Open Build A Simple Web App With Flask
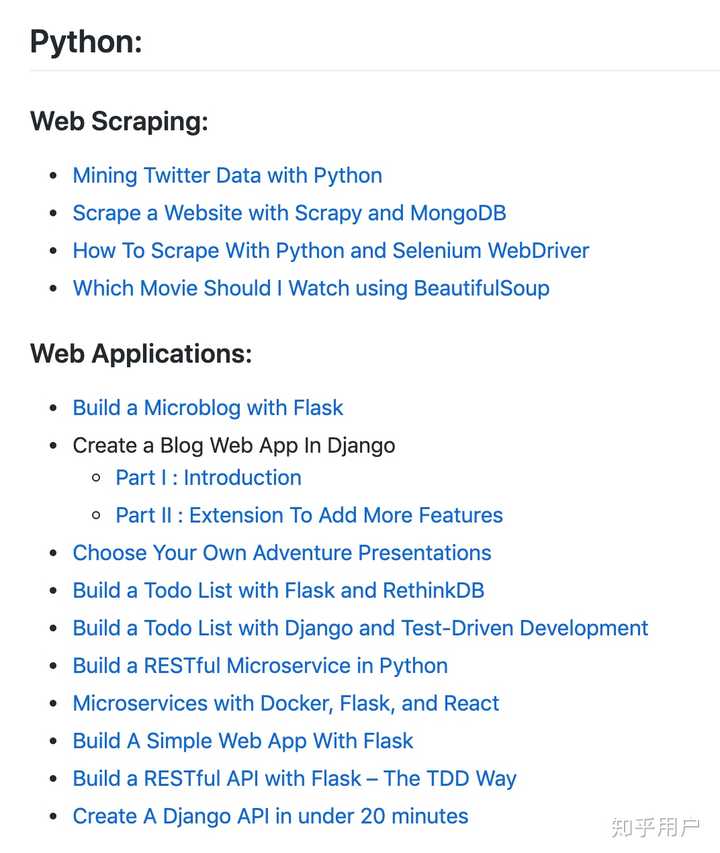This screenshot has width=720, height=853. tap(243, 742)
